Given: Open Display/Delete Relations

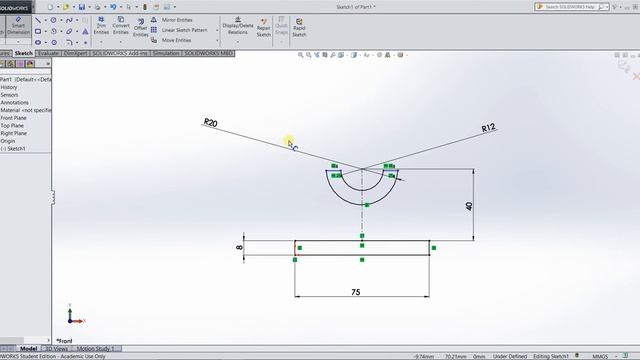Looking at the screenshot, I should click(238, 26).
